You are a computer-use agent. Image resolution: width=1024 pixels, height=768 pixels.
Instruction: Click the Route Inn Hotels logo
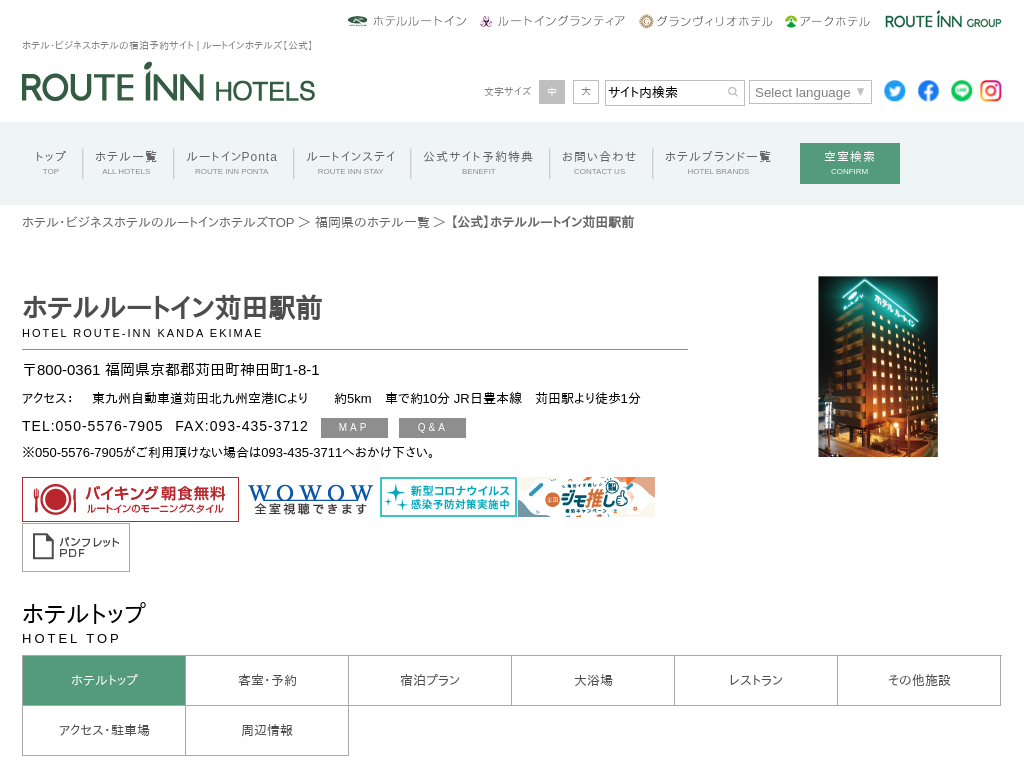pos(168,83)
